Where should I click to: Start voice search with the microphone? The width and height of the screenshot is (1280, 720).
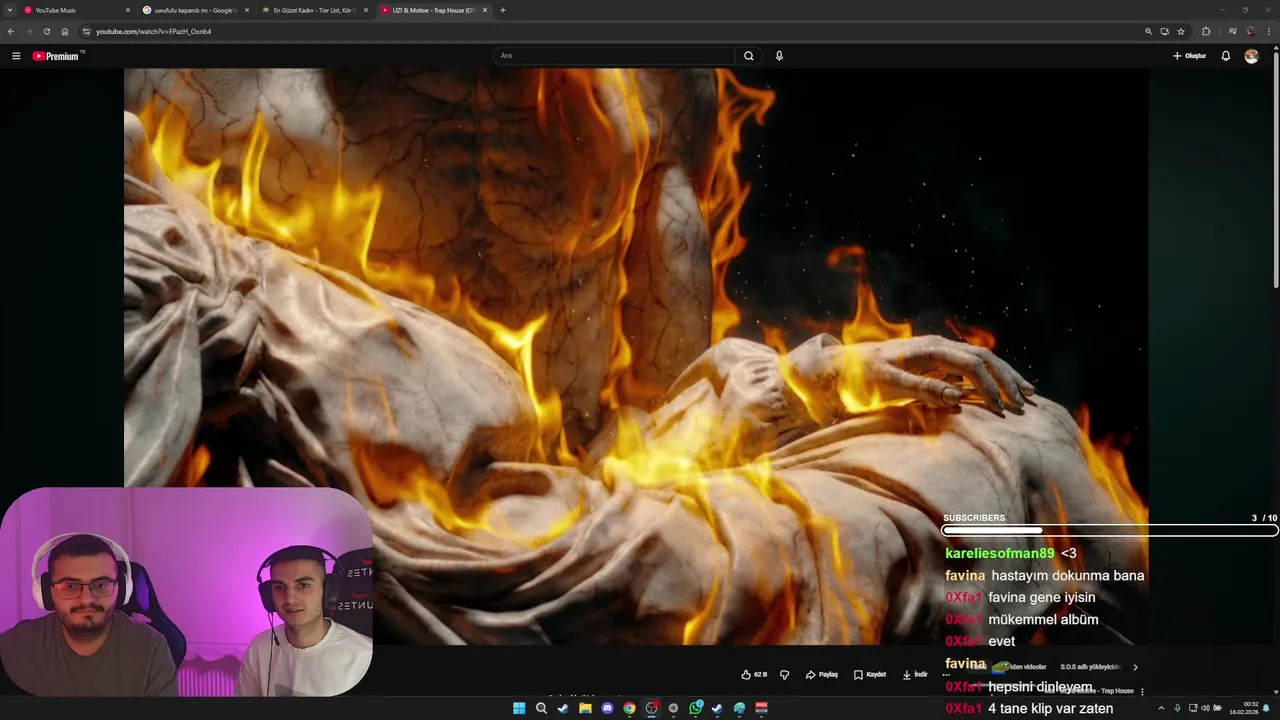click(779, 56)
